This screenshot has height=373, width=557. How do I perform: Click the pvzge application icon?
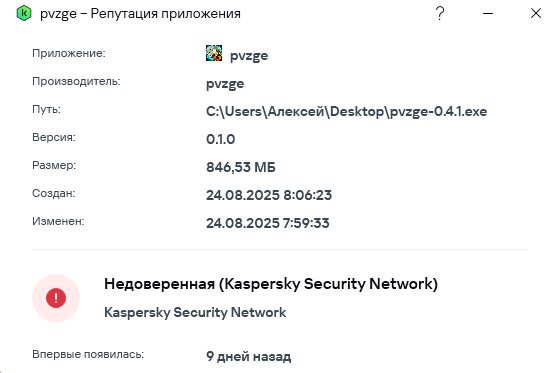coord(214,53)
